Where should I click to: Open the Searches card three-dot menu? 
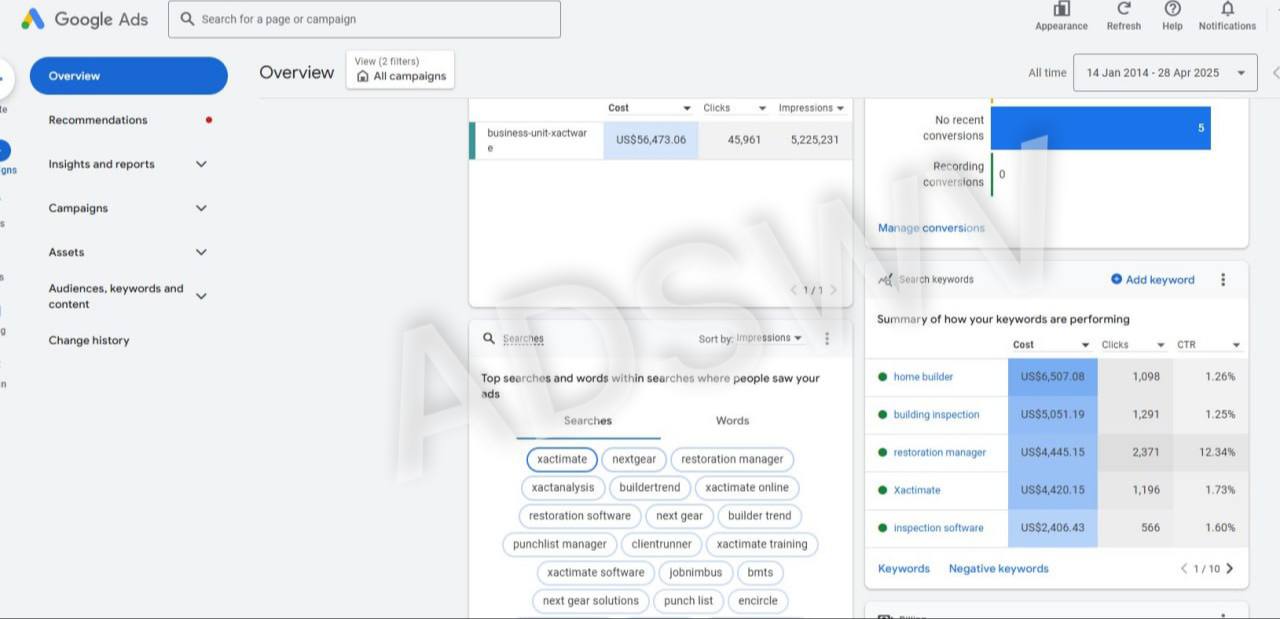coord(827,339)
